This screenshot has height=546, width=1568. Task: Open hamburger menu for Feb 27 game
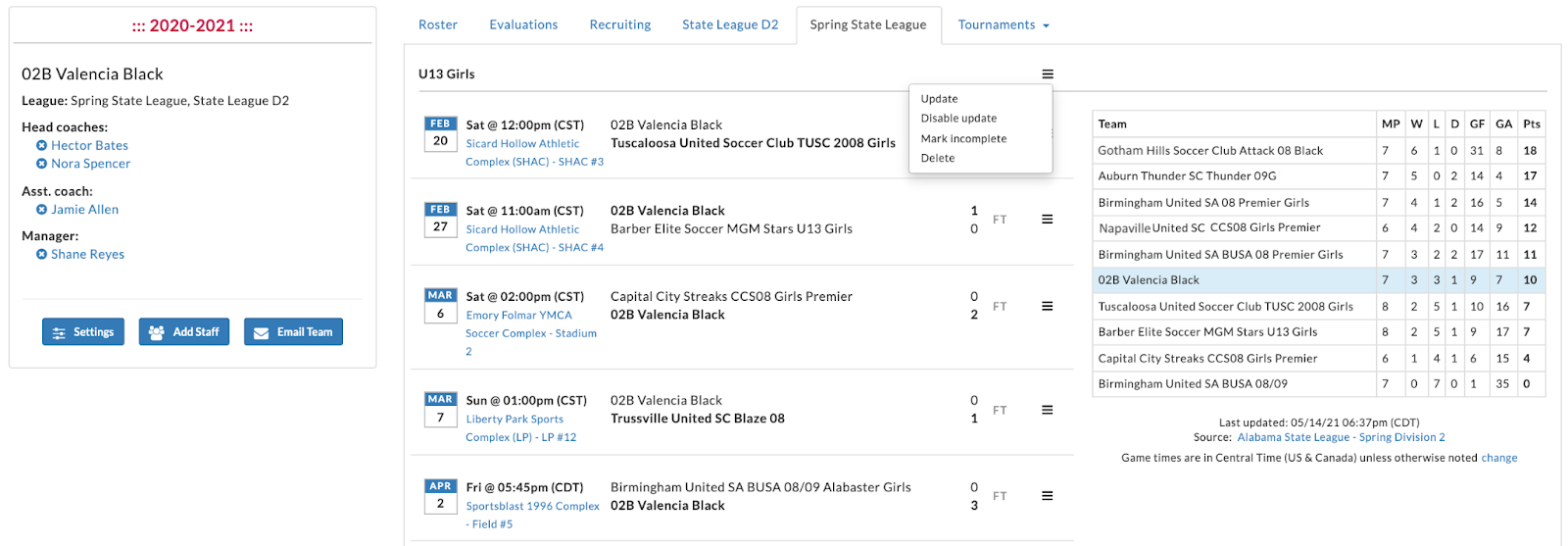(x=1048, y=220)
